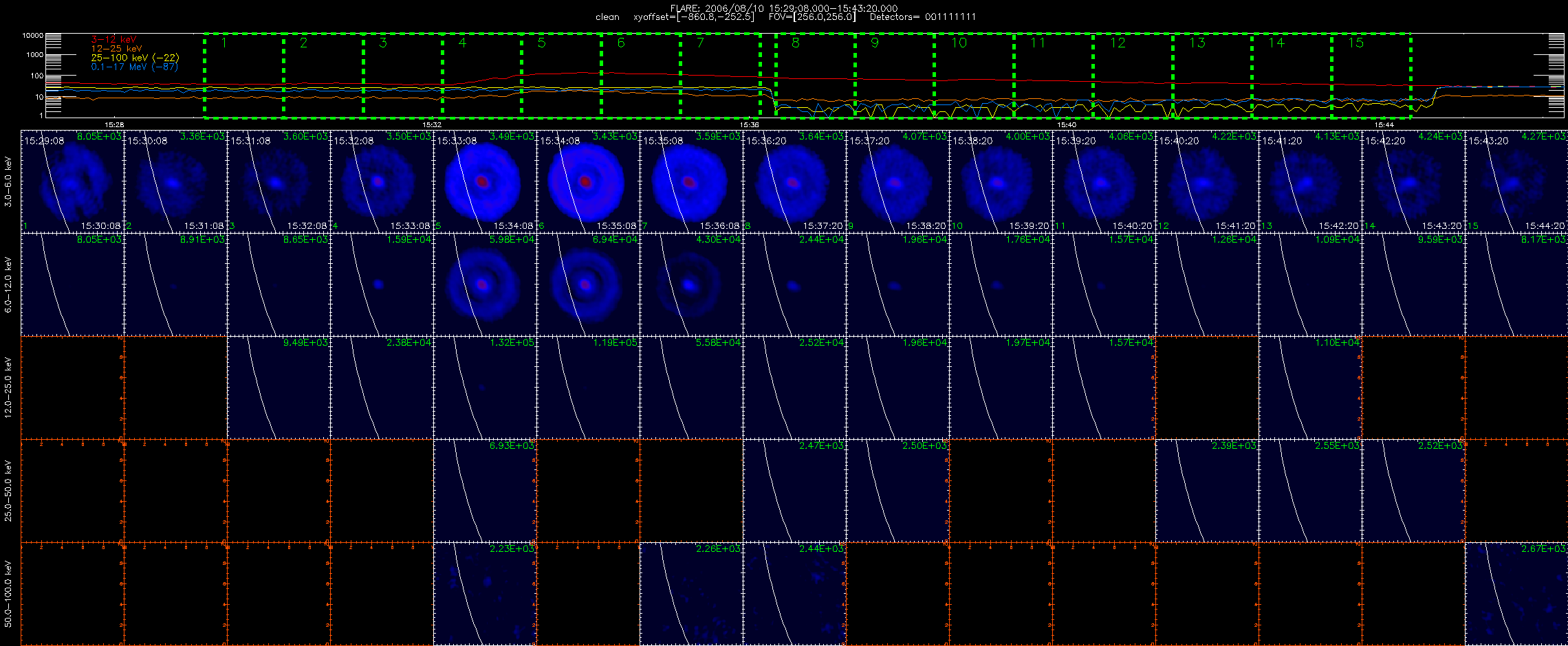The width and height of the screenshot is (1568, 646).
Task: Click the 15:37:20 start time label
Action: click(x=870, y=140)
